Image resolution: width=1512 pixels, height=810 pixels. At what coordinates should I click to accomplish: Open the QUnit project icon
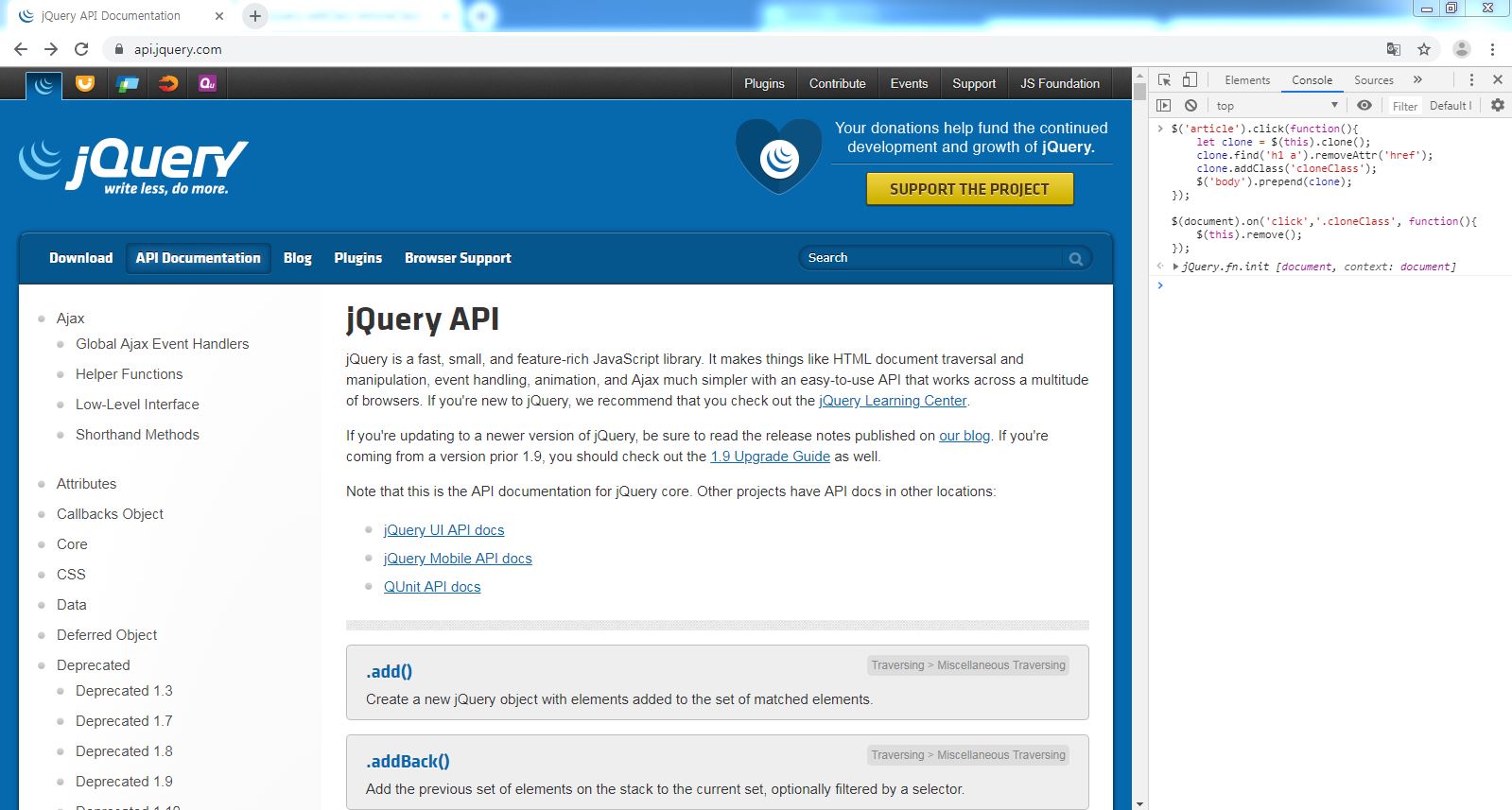point(207,83)
